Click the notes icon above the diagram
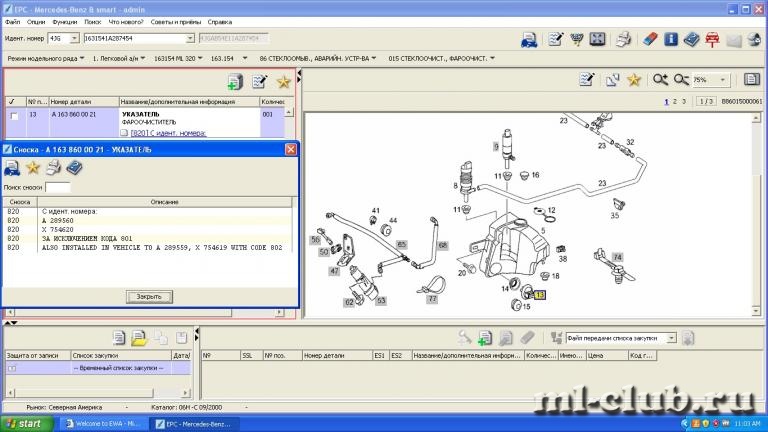 click(587, 79)
